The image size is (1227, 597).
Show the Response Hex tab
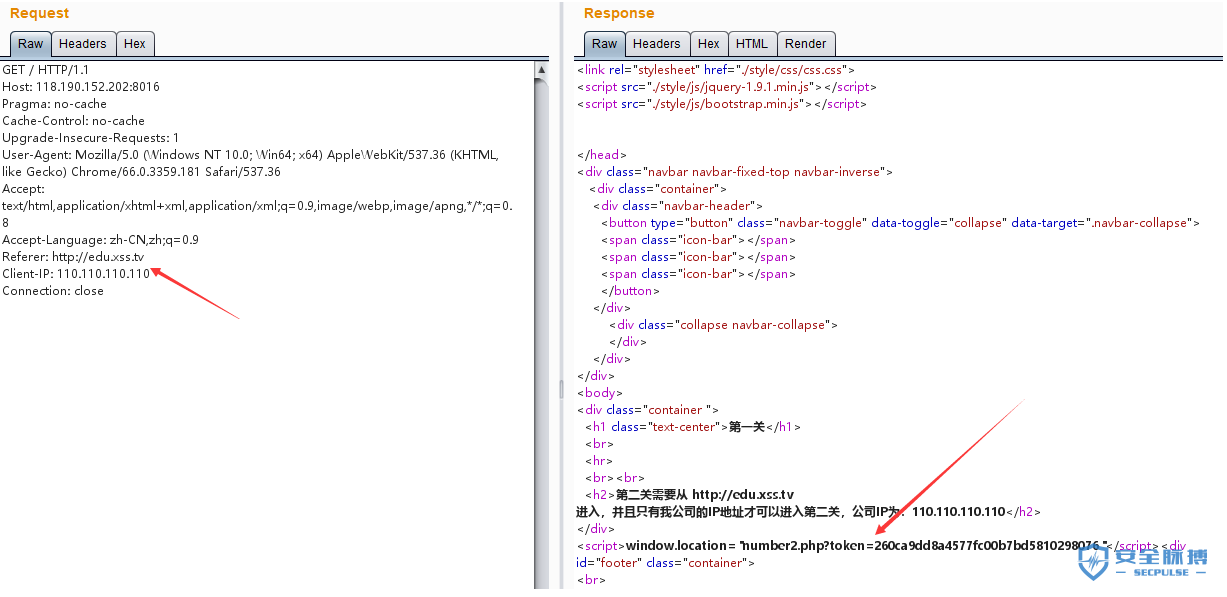pyautogui.click(x=709, y=44)
